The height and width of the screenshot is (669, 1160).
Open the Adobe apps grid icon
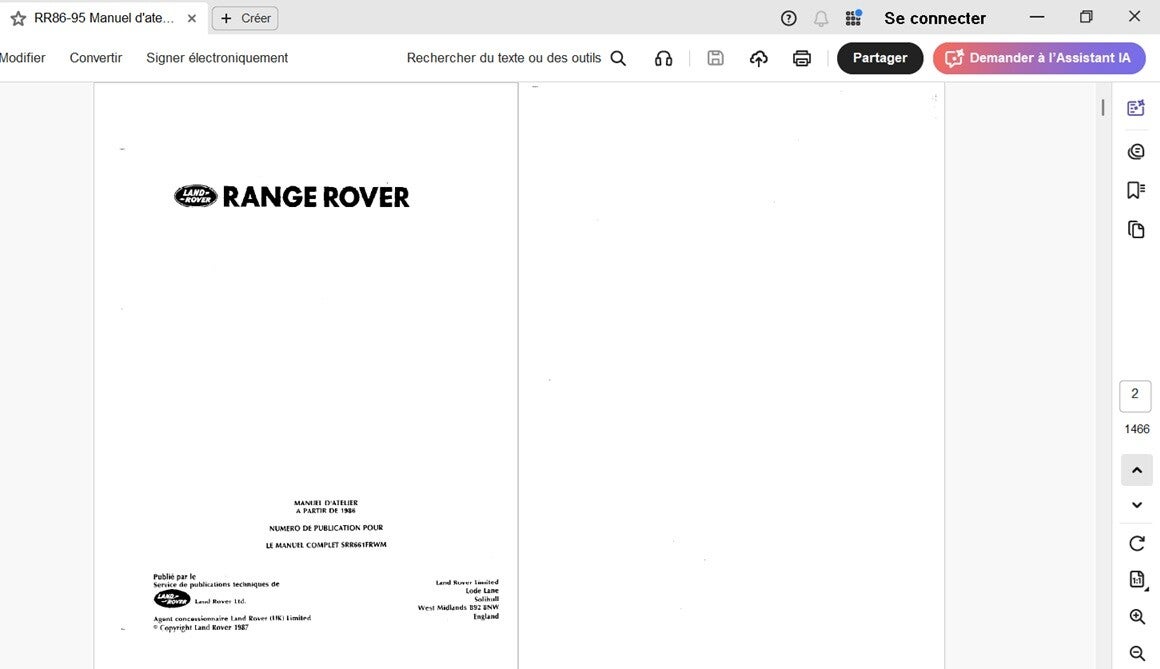pyautogui.click(x=853, y=18)
